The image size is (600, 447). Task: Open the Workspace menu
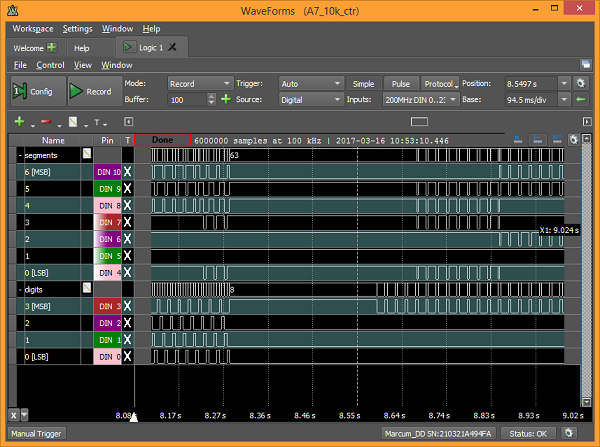coord(33,29)
